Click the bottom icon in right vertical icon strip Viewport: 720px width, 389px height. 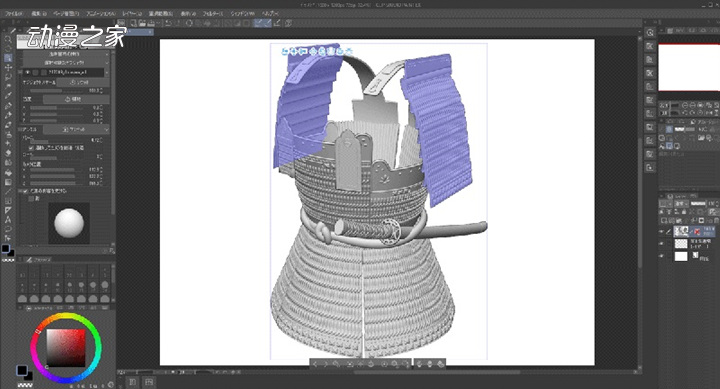[x=650, y=168]
